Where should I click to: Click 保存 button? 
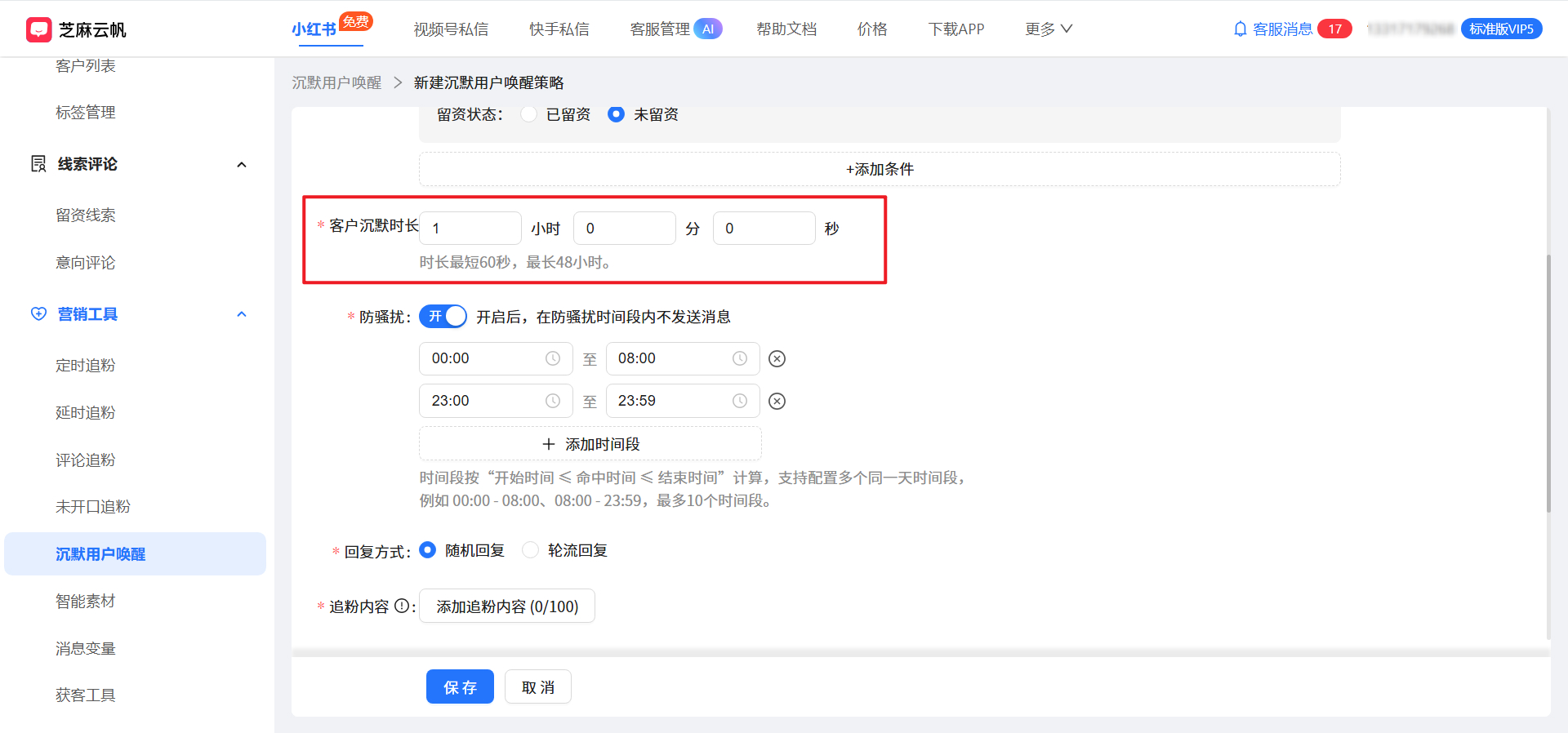tap(460, 686)
